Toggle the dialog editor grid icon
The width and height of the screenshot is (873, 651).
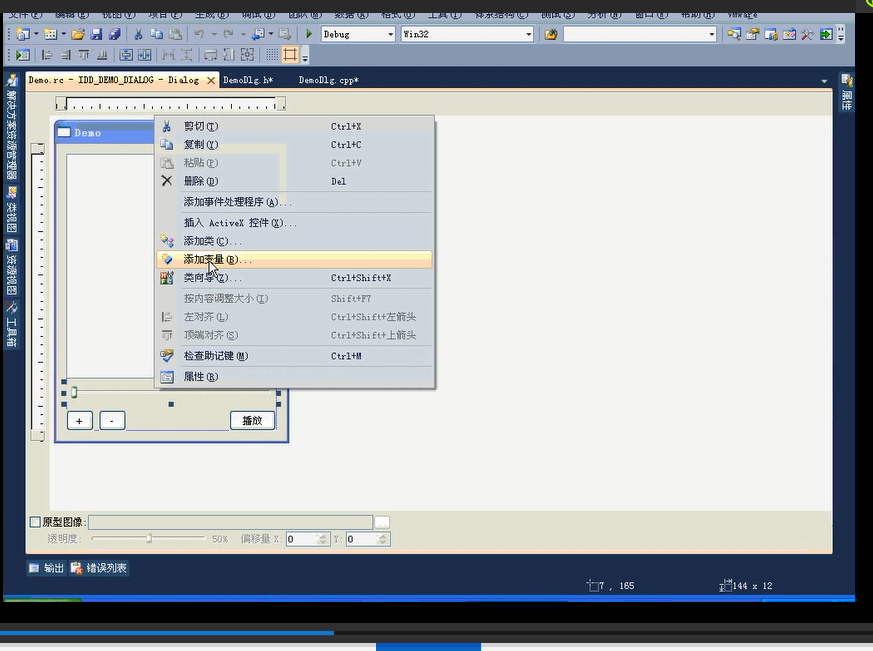(x=272, y=55)
